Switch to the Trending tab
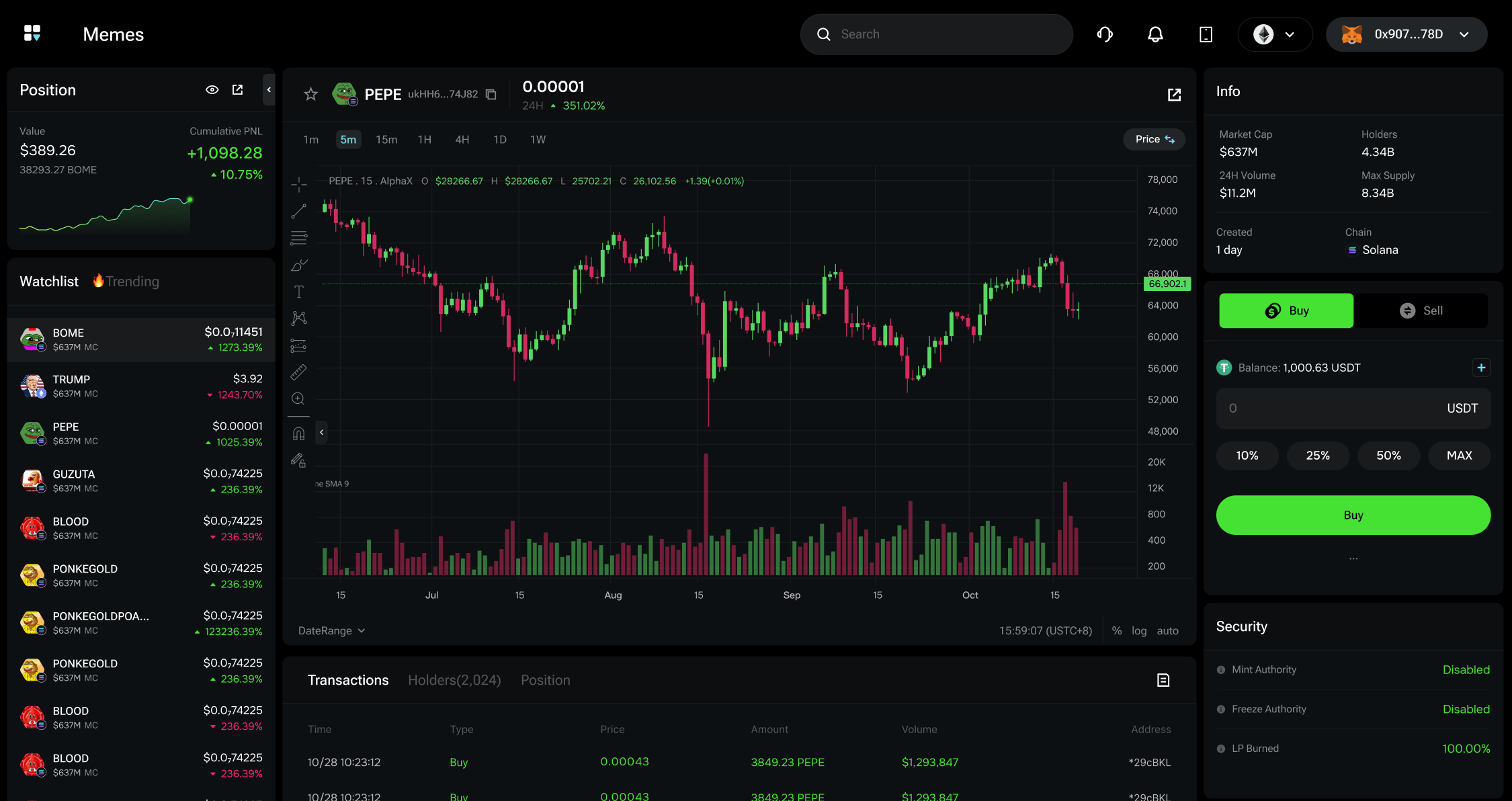The height and width of the screenshot is (801, 1512). 126,281
